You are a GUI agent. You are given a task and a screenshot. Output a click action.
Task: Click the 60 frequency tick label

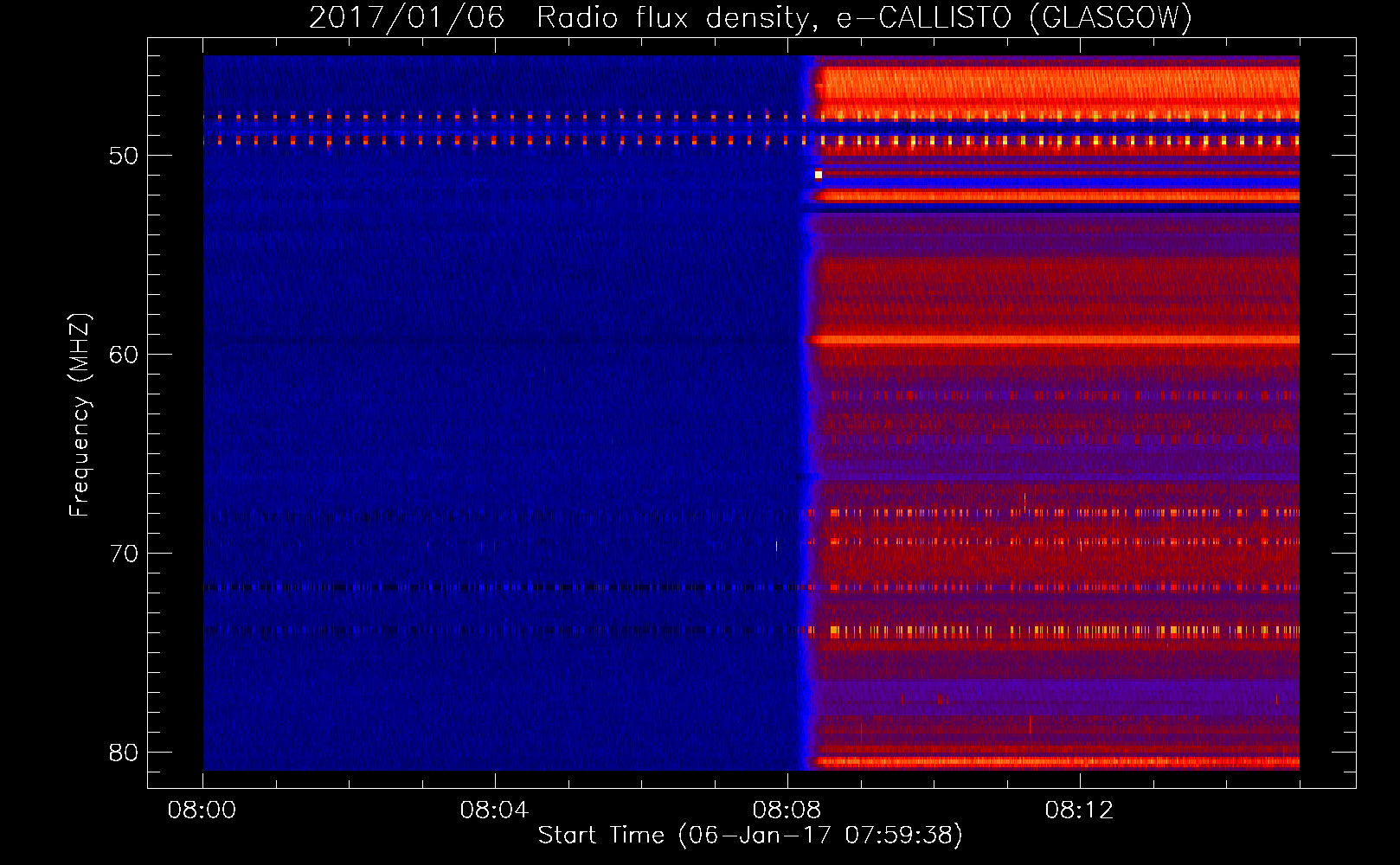coord(124,355)
